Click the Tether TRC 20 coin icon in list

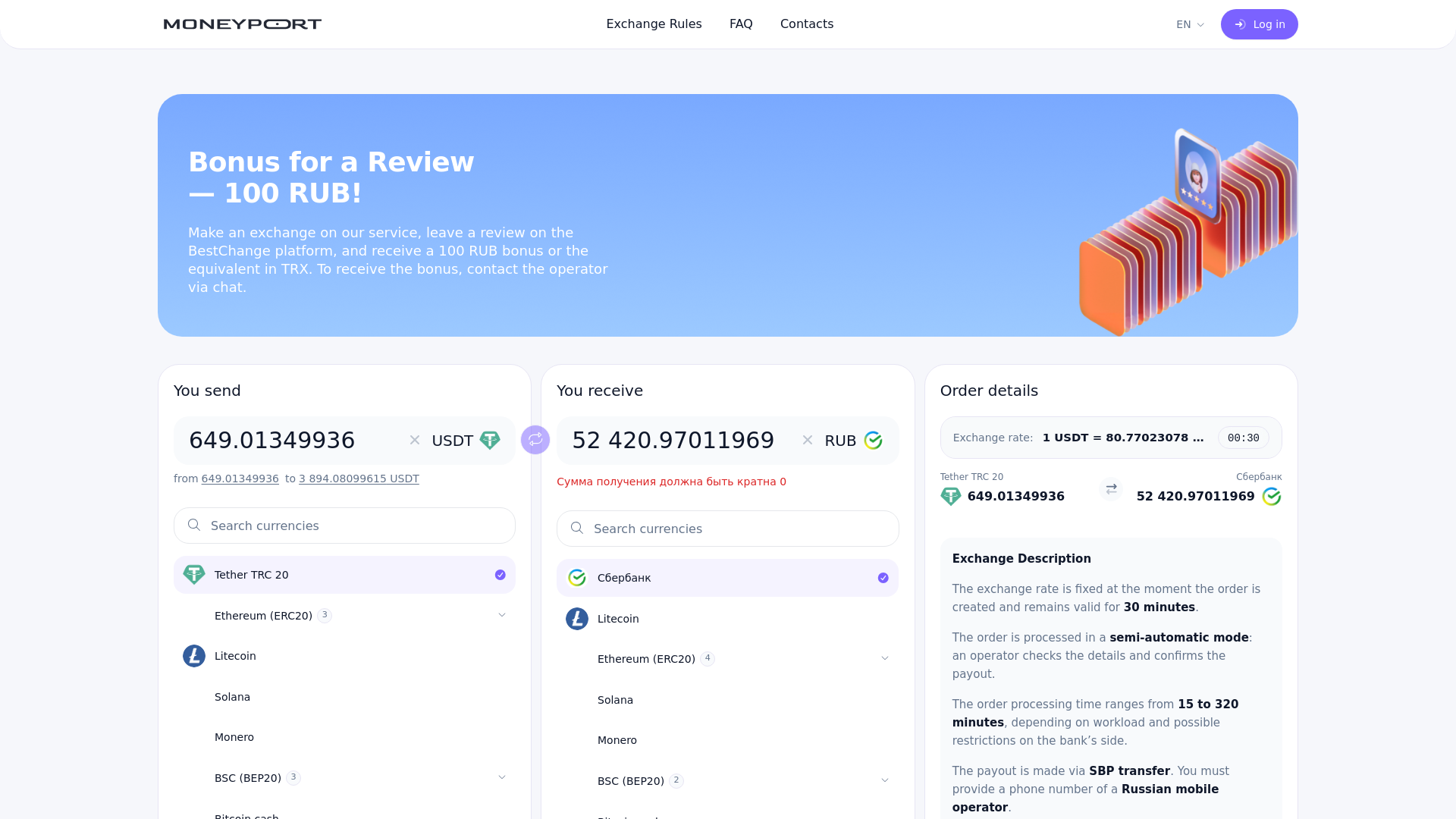[194, 575]
